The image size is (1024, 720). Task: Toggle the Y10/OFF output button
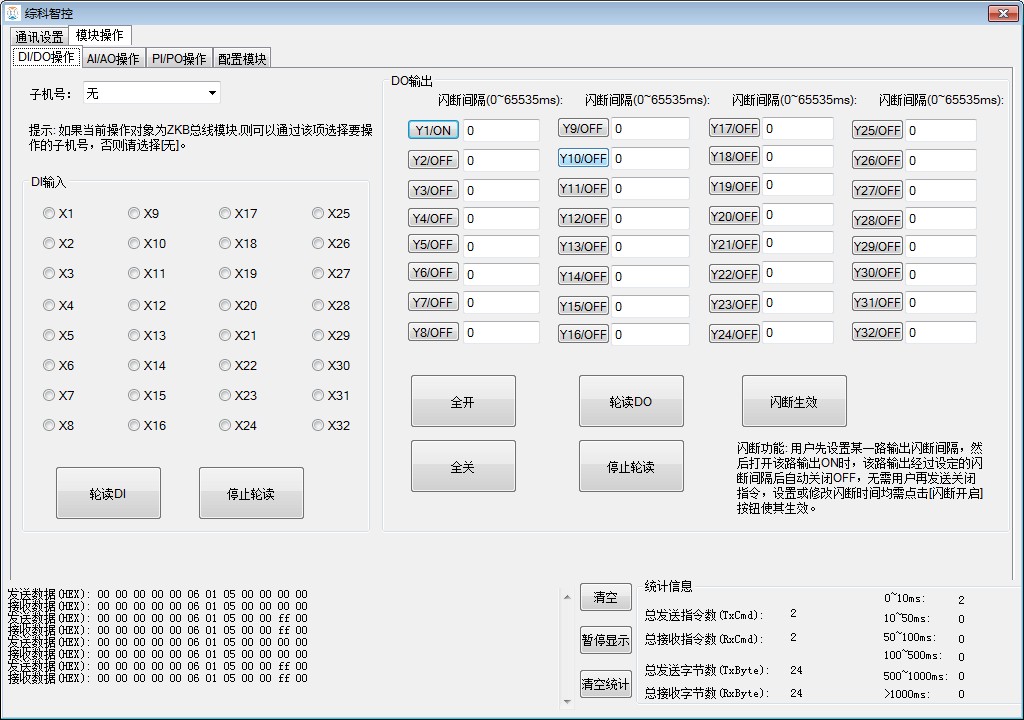583,158
